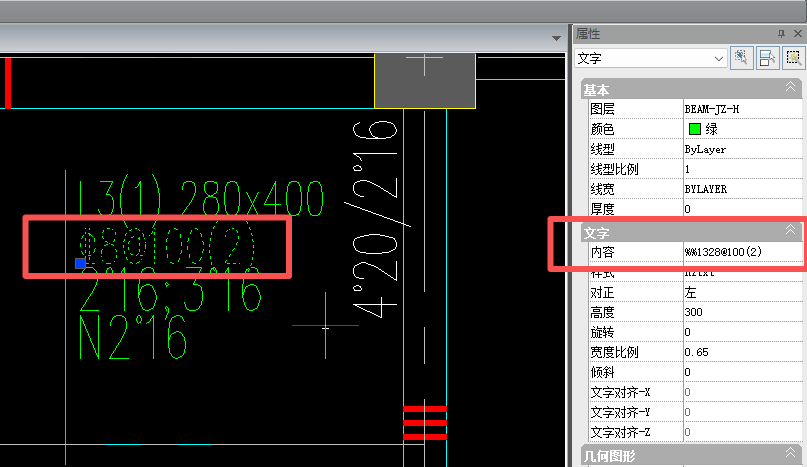Click the 高度 value 300
The image size is (807, 467).
tap(693, 312)
